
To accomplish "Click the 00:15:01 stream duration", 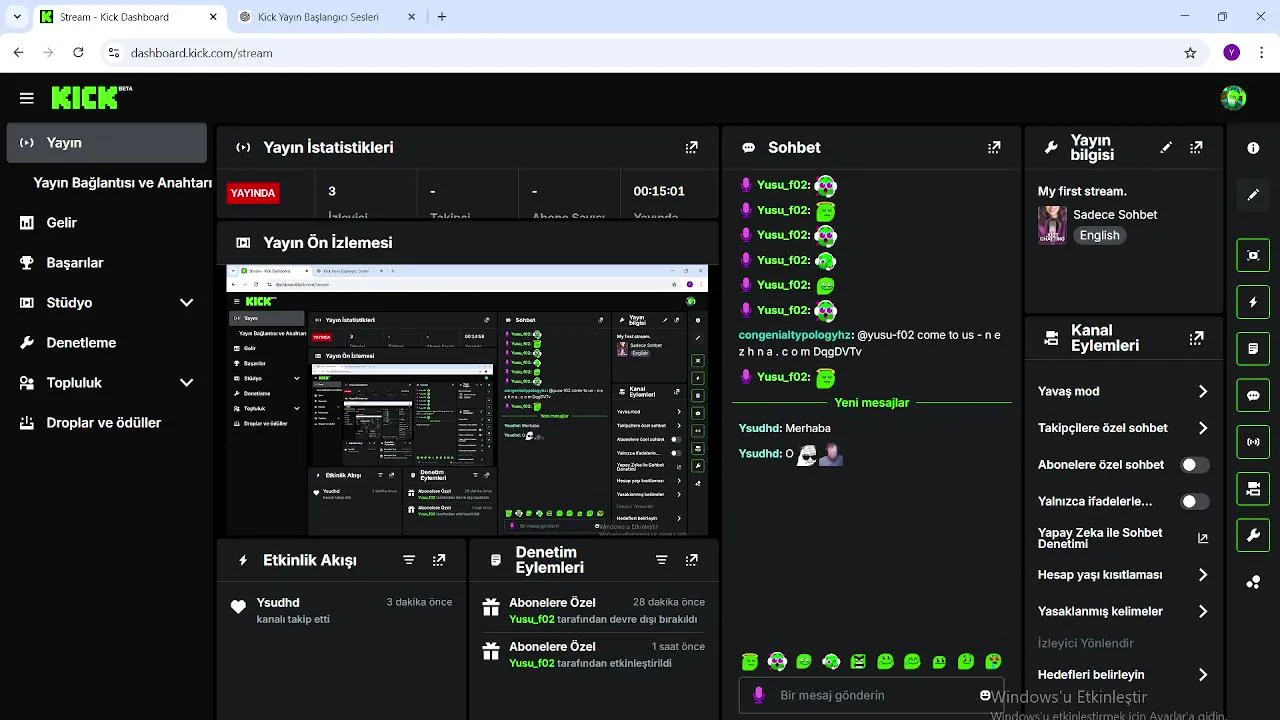I will [659, 191].
